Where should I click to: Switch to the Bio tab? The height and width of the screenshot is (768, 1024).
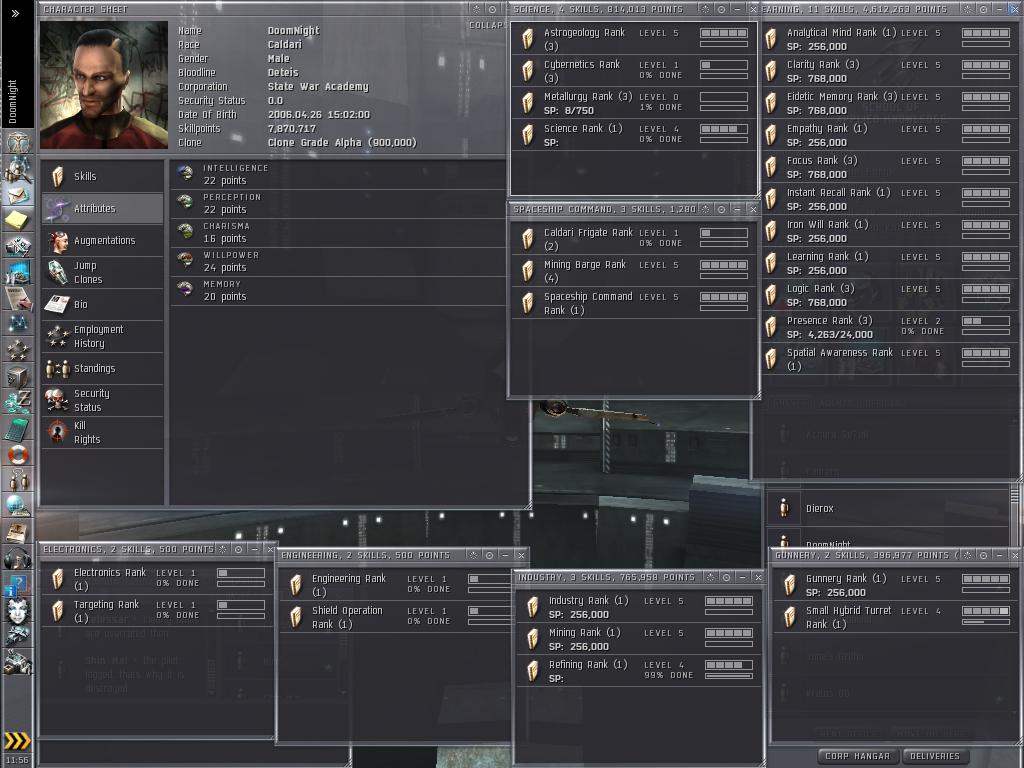click(103, 304)
